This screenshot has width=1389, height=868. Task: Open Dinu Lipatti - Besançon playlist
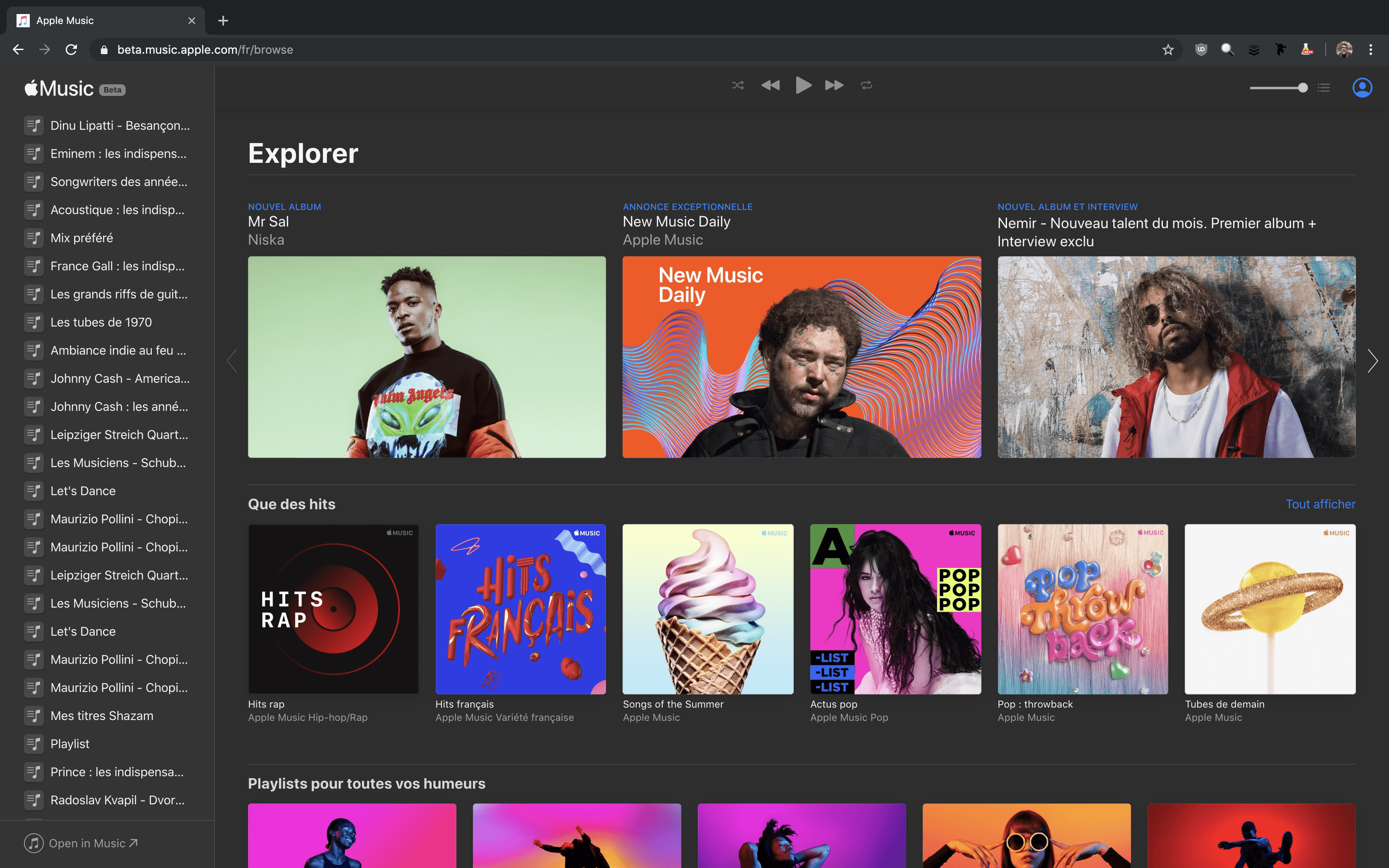coord(107,126)
